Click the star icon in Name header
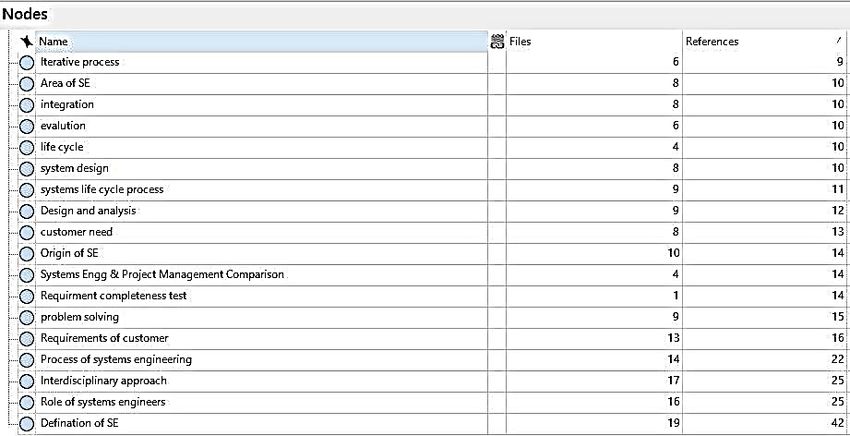Image resolution: width=850 pixels, height=436 pixels. [x=26, y=41]
